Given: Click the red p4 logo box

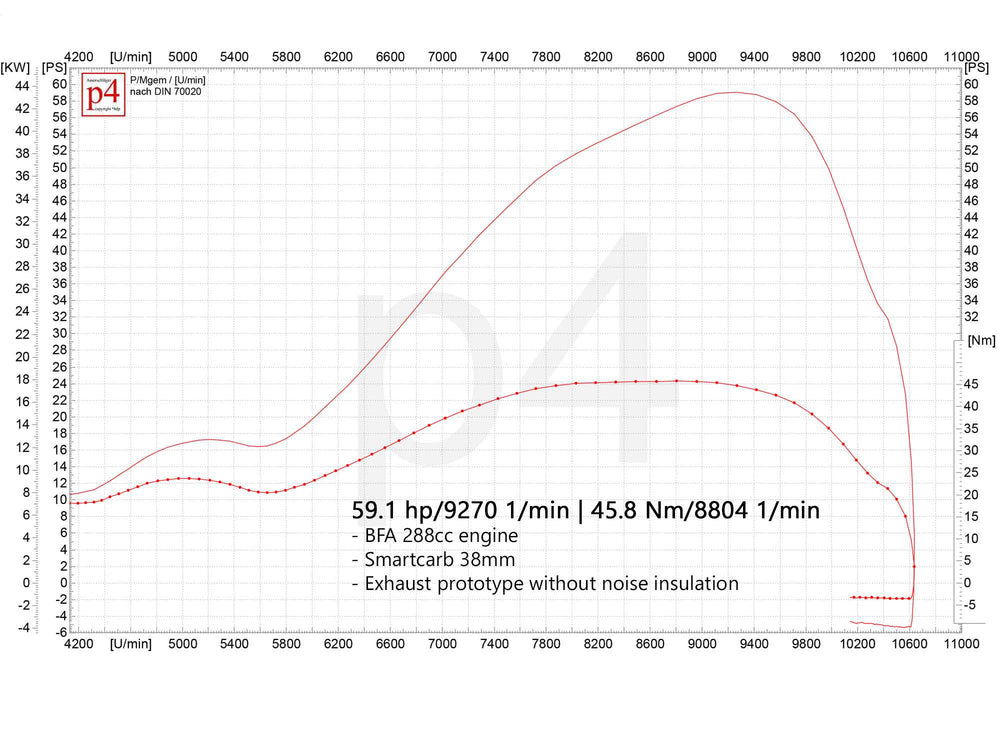Looking at the screenshot, I should 103,94.
